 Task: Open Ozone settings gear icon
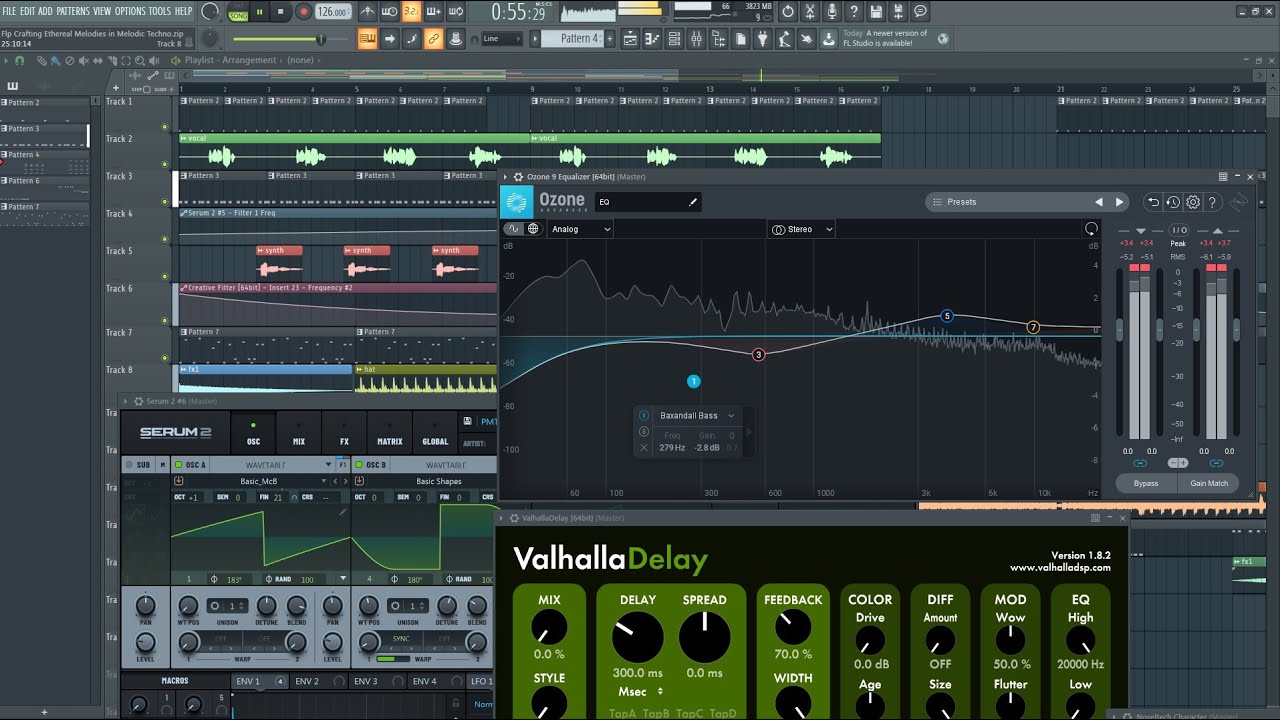coord(1193,202)
